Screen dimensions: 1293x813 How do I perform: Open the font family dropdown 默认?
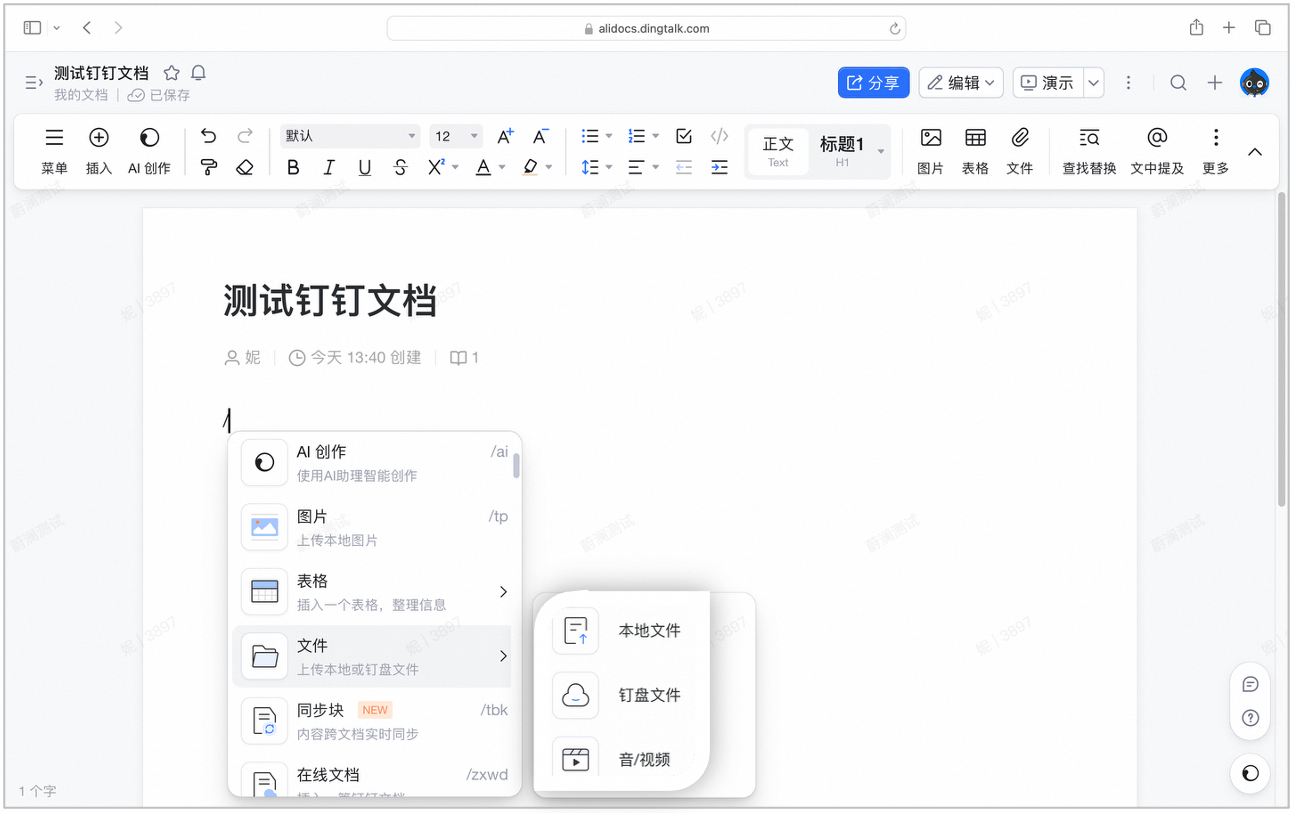click(350, 136)
